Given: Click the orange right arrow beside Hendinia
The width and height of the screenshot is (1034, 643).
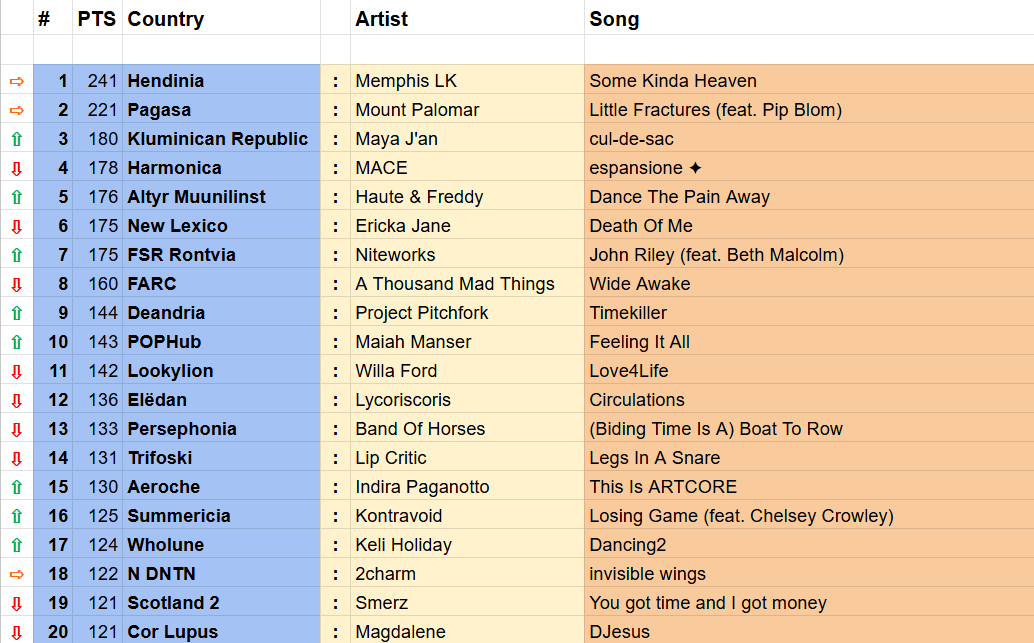Looking at the screenshot, I should click(16, 81).
